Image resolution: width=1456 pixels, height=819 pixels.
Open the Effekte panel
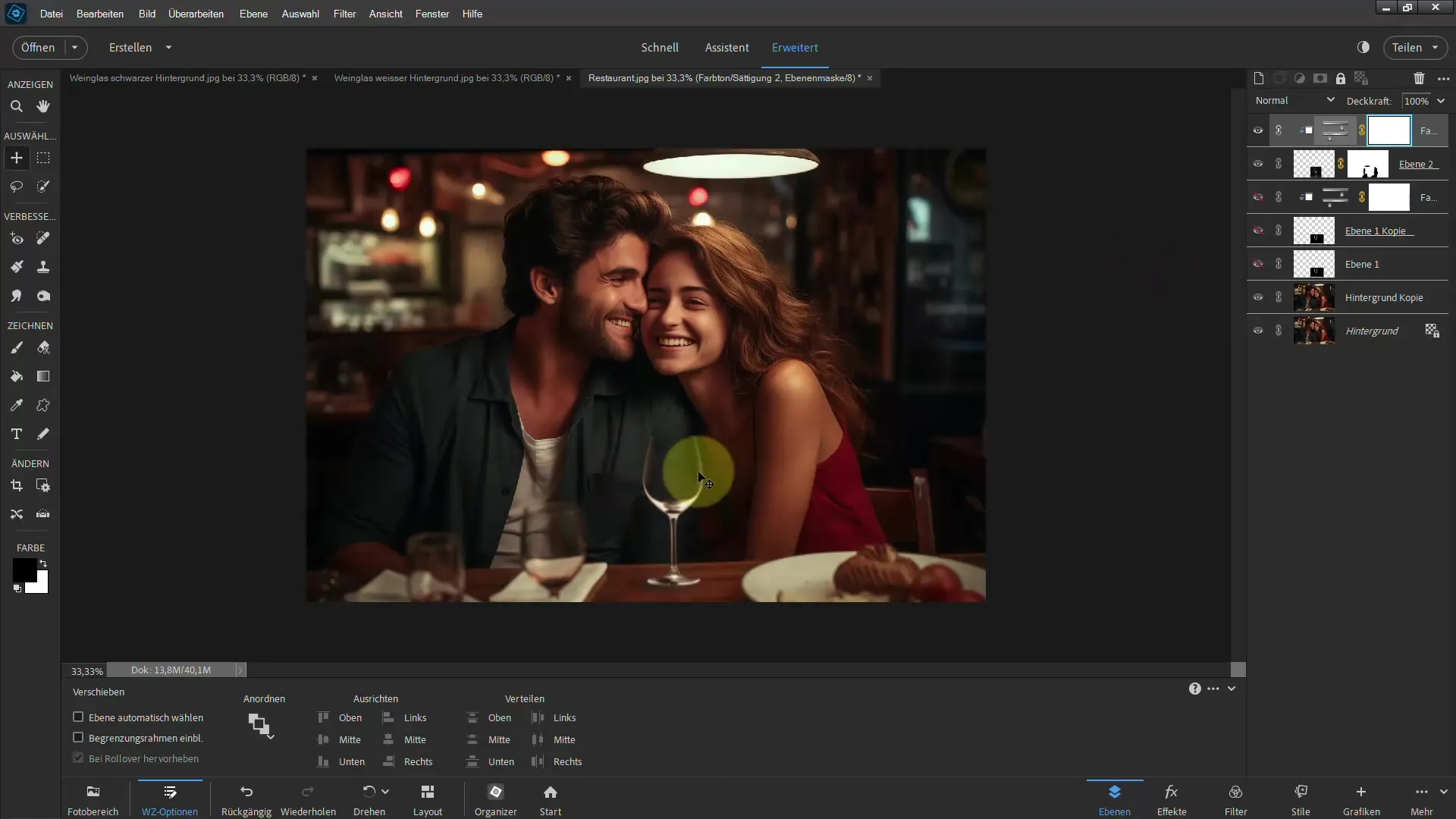(1172, 800)
